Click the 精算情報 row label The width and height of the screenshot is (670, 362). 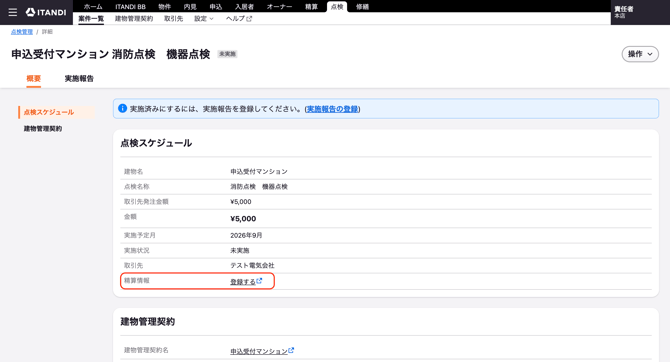[137, 281]
